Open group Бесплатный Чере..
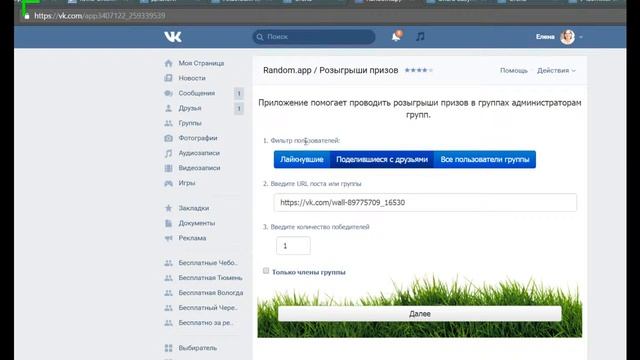Image resolution: width=640 pixels, height=360 pixels. click(x=208, y=308)
